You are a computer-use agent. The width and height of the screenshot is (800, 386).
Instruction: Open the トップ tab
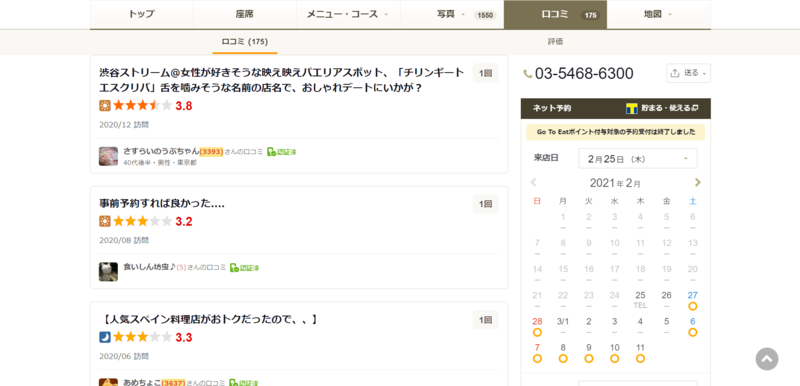[141, 14]
